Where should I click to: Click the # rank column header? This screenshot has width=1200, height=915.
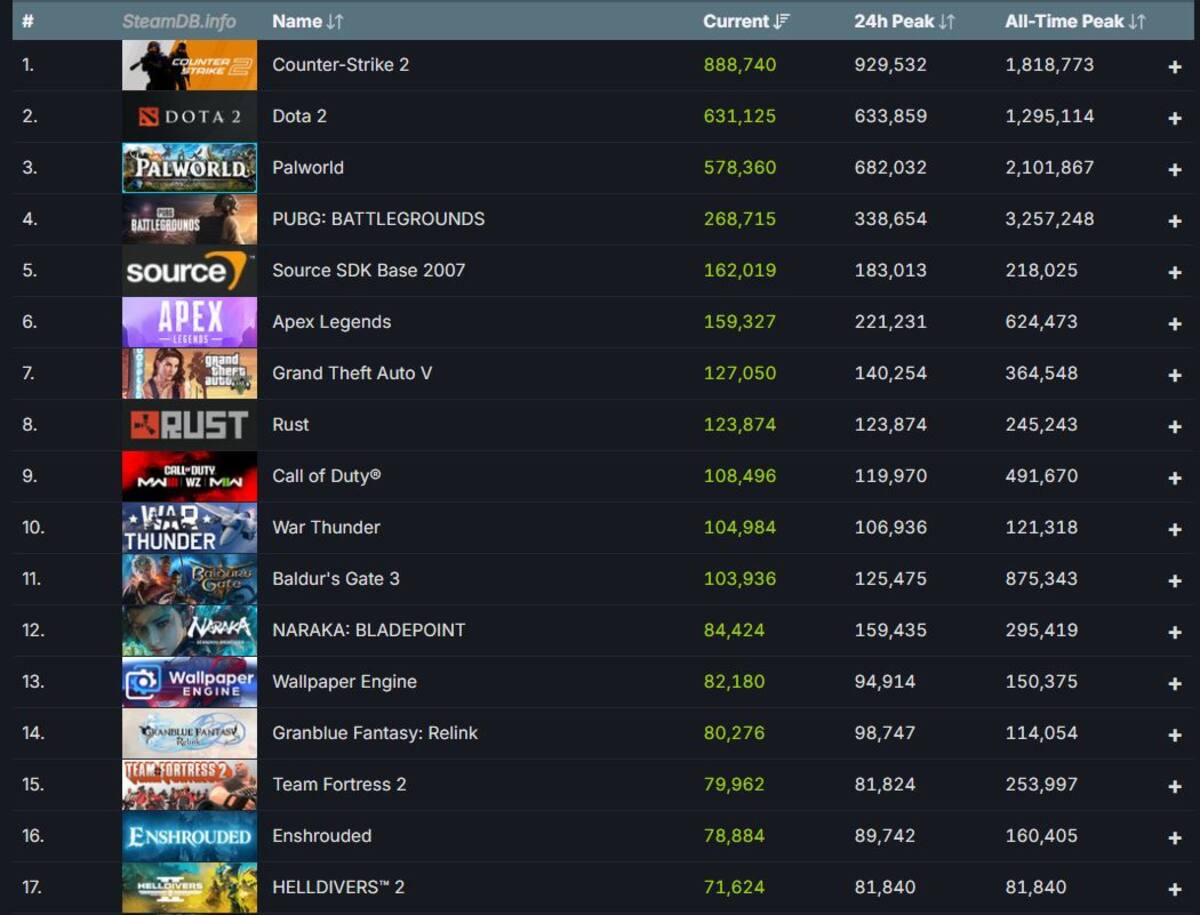[x=28, y=21]
